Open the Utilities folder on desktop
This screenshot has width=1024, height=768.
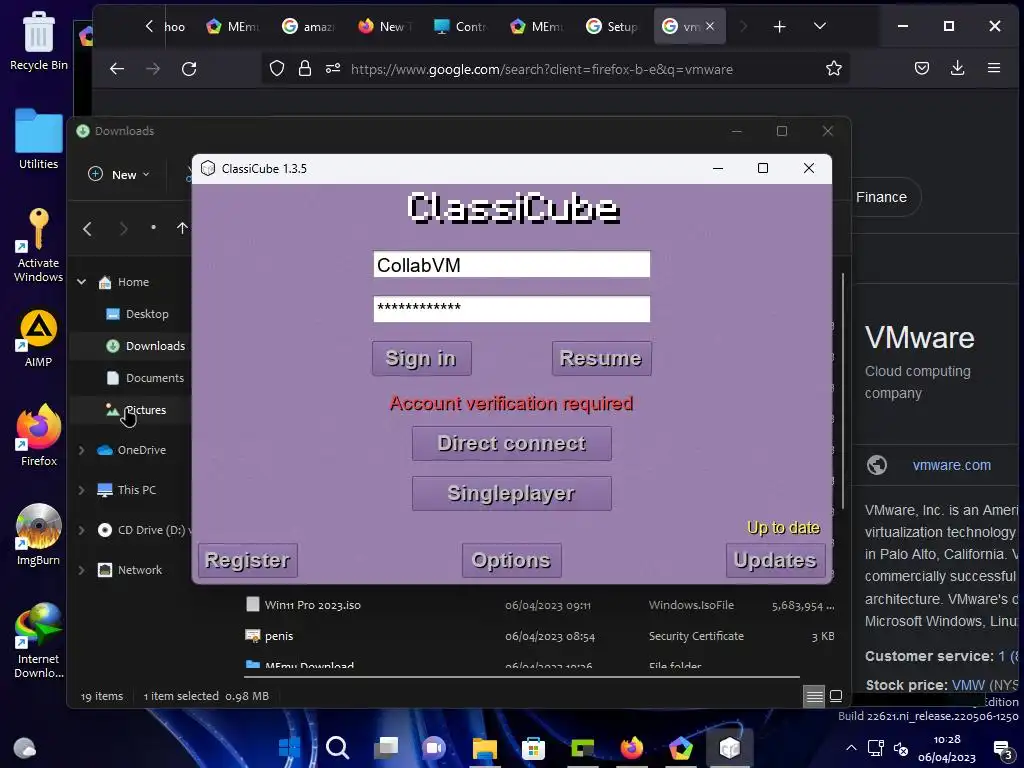(x=39, y=139)
